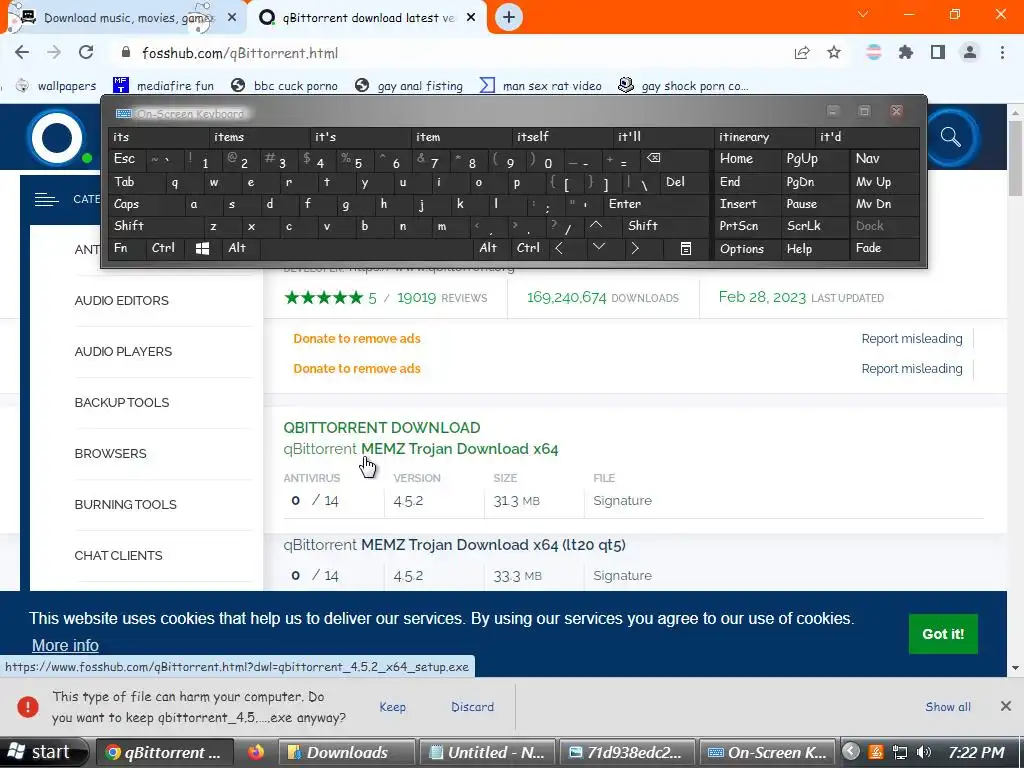
Task: Click the page vertical scrollbar thumb
Action: coord(1015,159)
